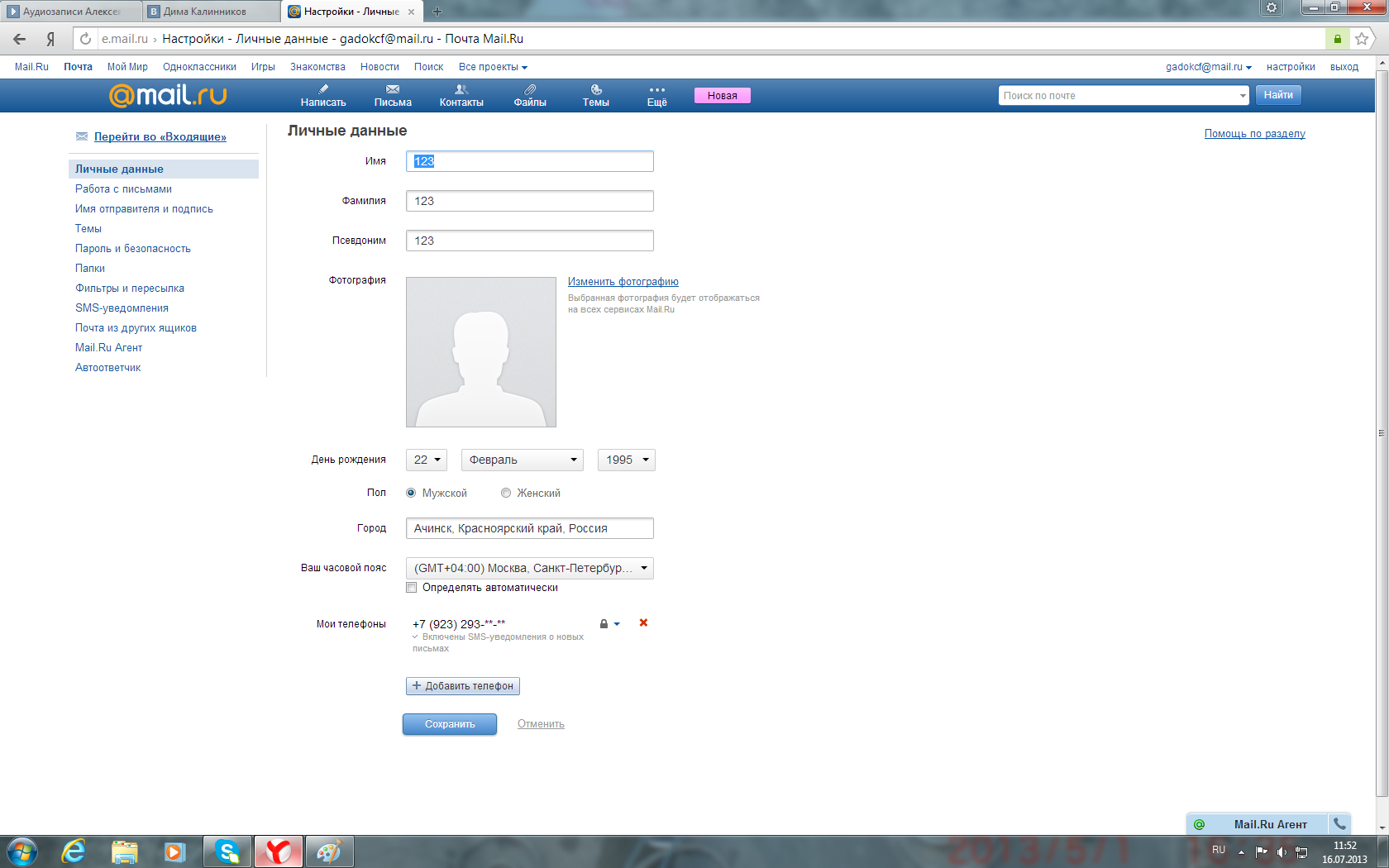Screen dimensions: 1389x868
Task: Open Windows Explorer folder in taskbar
Action: (x=124, y=851)
